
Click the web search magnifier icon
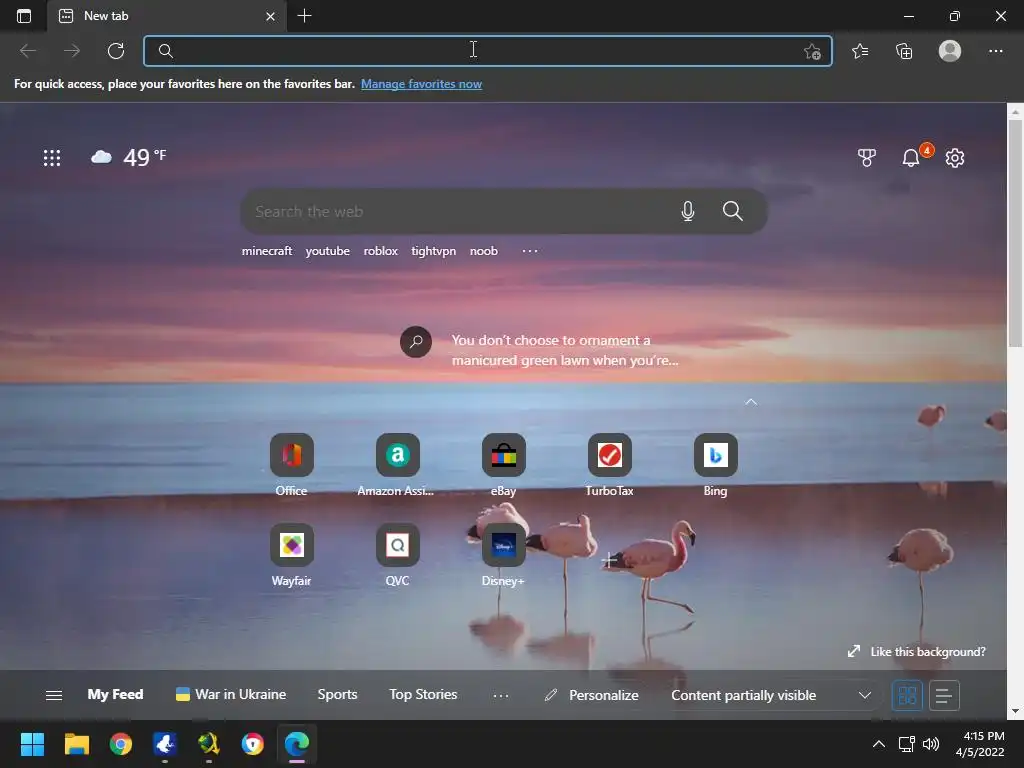tap(733, 211)
